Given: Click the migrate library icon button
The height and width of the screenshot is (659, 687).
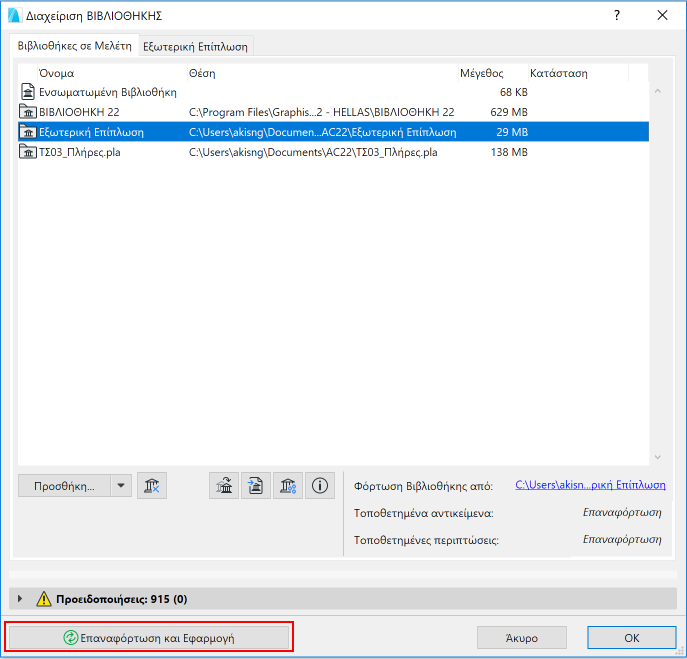Looking at the screenshot, I should 224,485.
